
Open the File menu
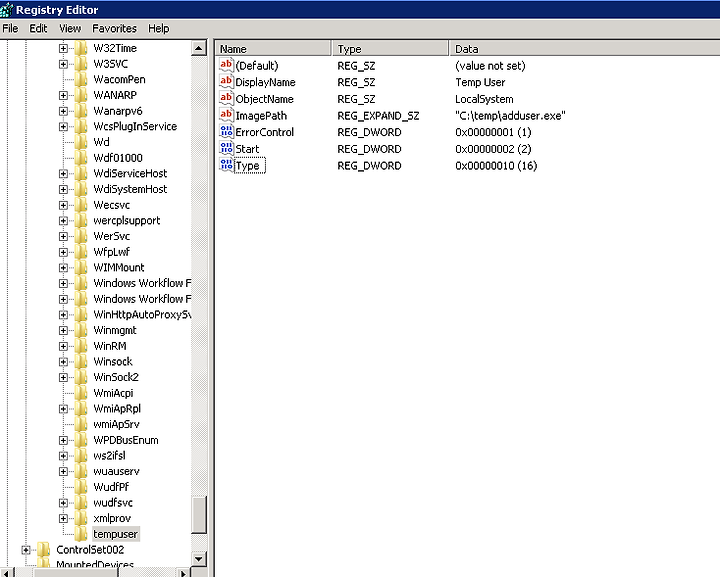tap(10, 28)
